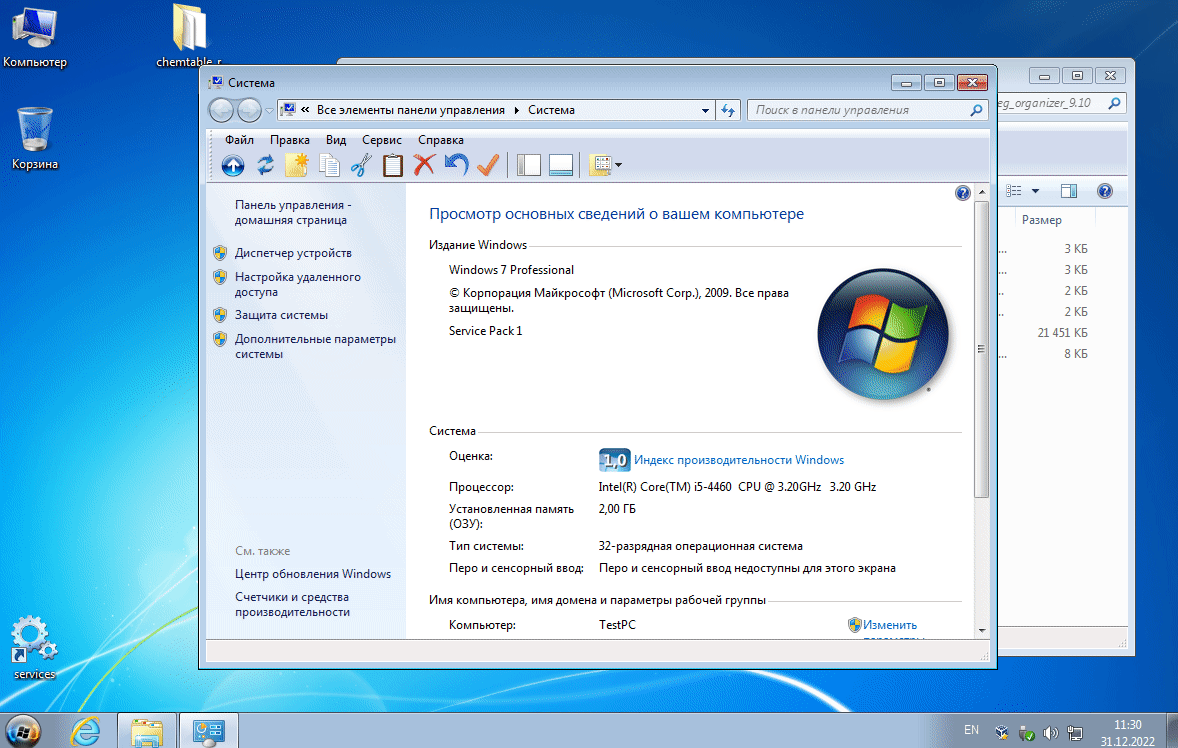1178x748 pixels.
Task: Click Индекс производительности Windows link
Action: [739, 460]
